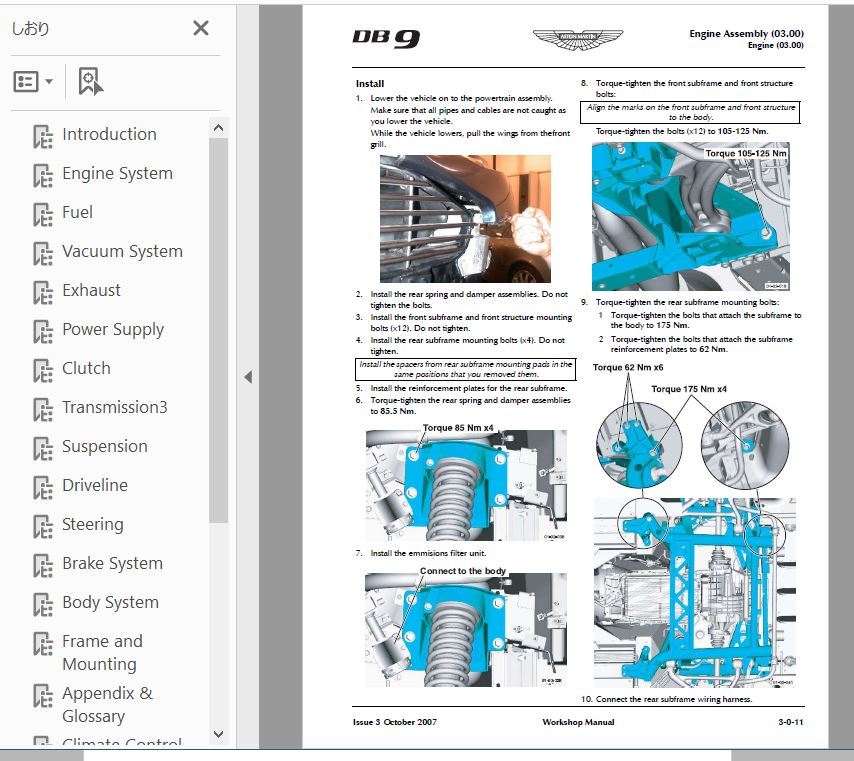854x761 pixels.
Task: Click the Appendix & Glossary bookmark icon
Action: [43, 695]
